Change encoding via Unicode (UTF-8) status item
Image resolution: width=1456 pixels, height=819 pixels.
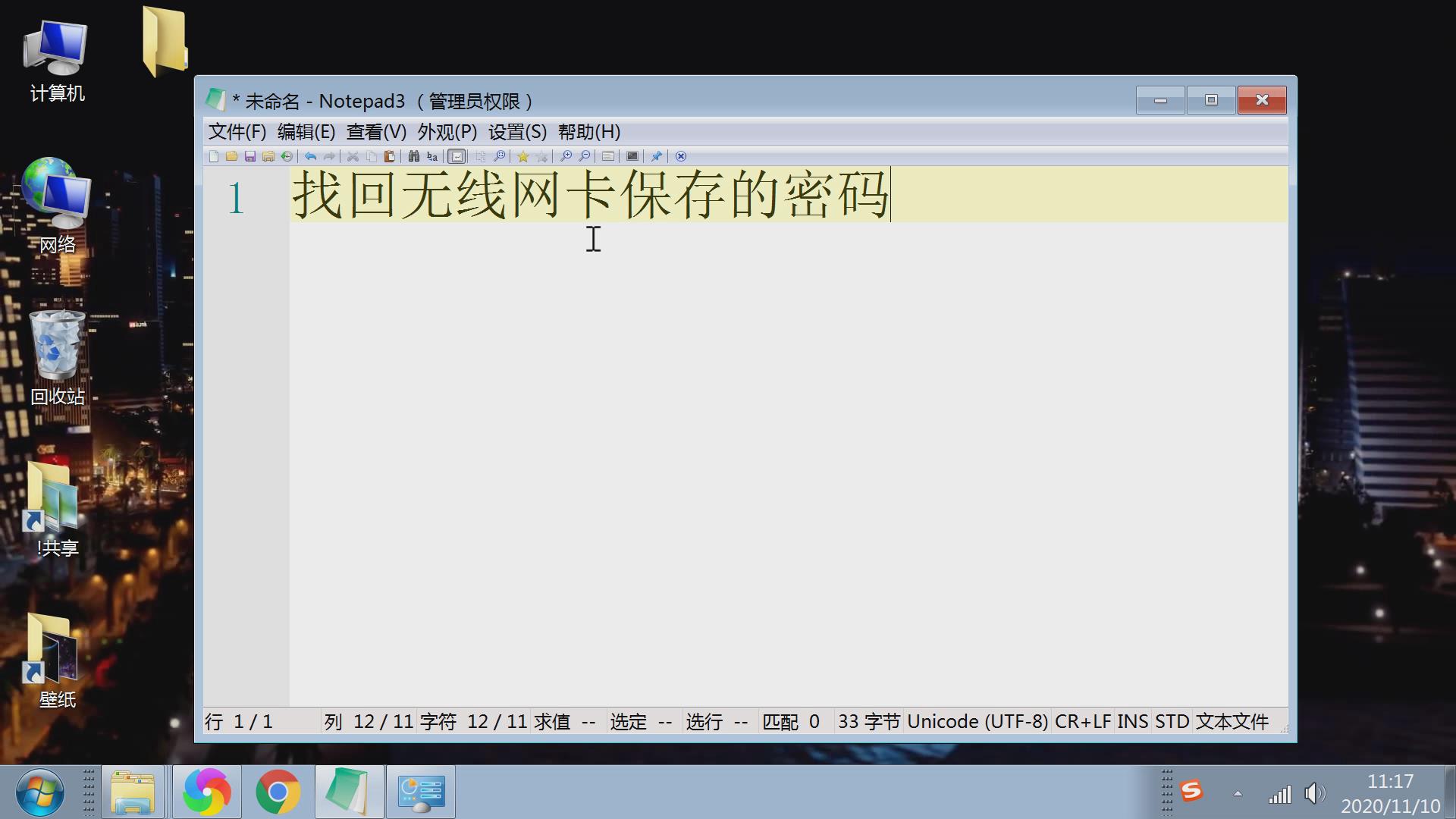tap(978, 721)
